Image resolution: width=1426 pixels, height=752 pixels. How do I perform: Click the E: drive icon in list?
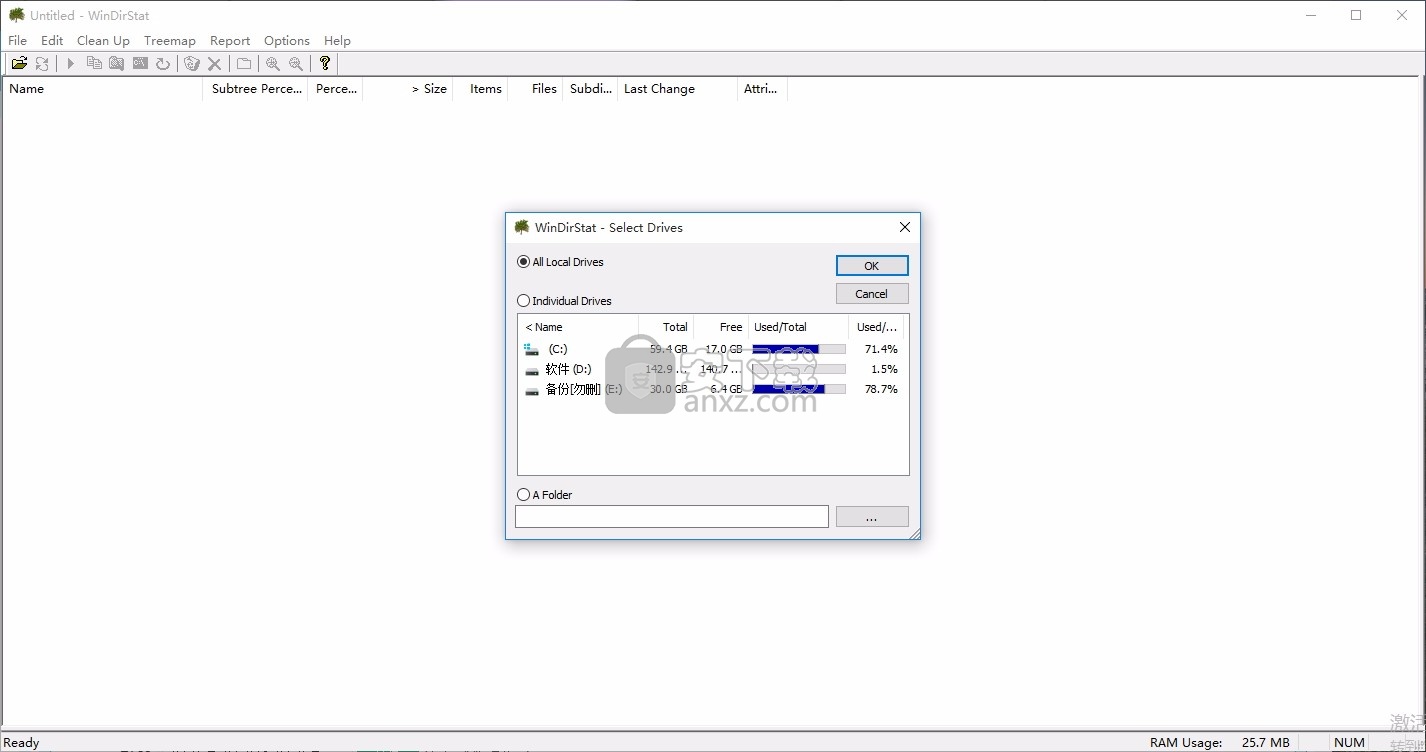tap(532, 390)
